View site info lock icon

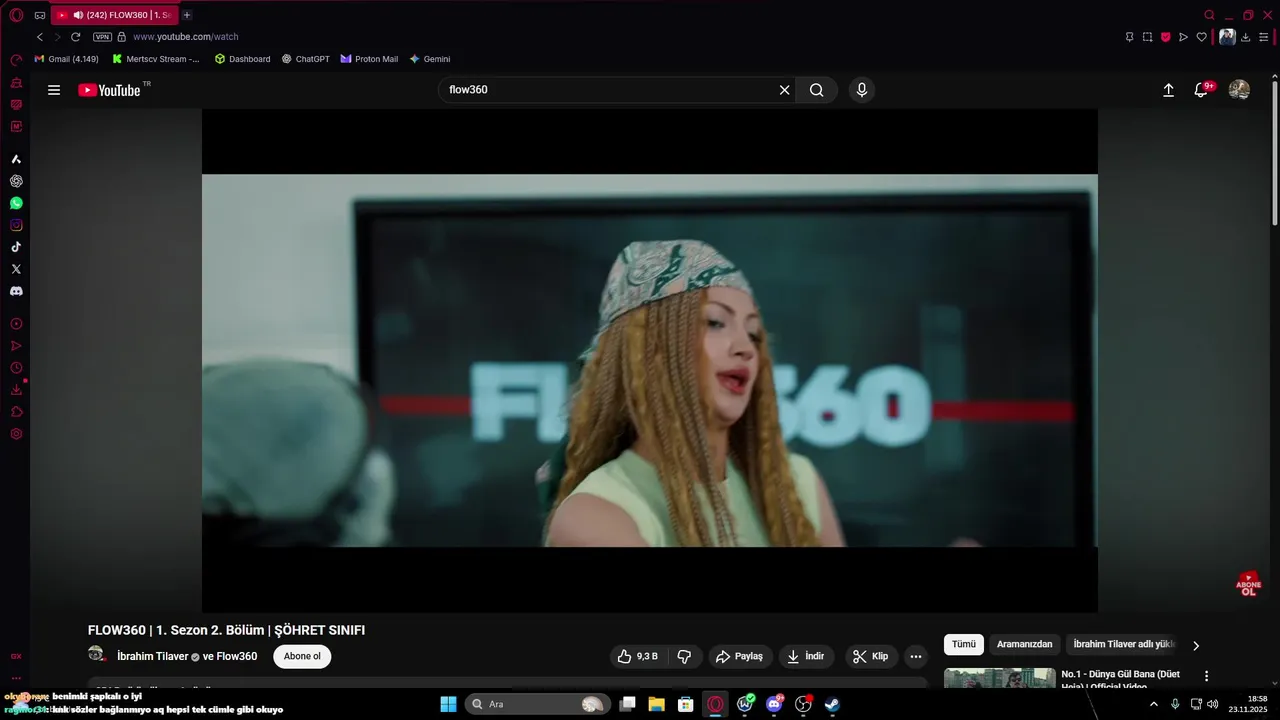(x=121, y=37)
